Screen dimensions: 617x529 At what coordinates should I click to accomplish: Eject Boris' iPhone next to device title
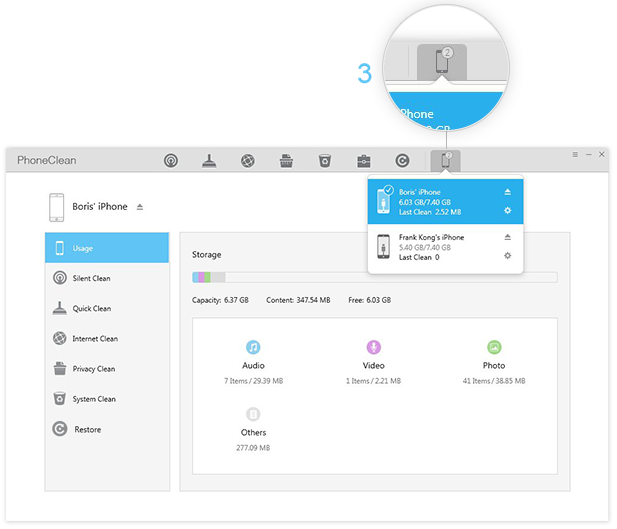coord(140,207)
